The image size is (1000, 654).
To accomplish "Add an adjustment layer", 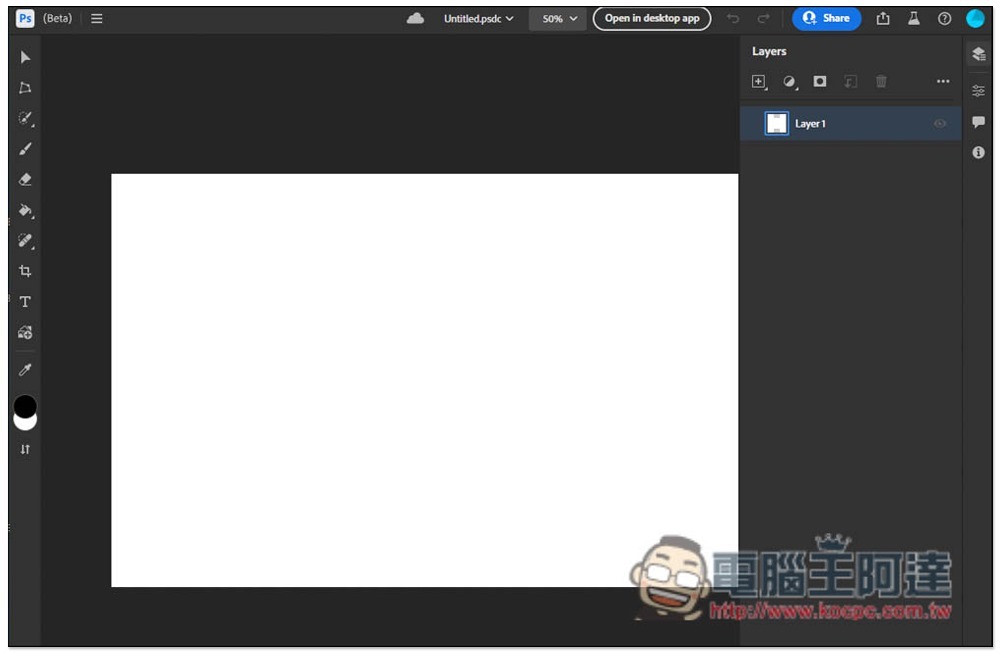I will coord(790,82).
